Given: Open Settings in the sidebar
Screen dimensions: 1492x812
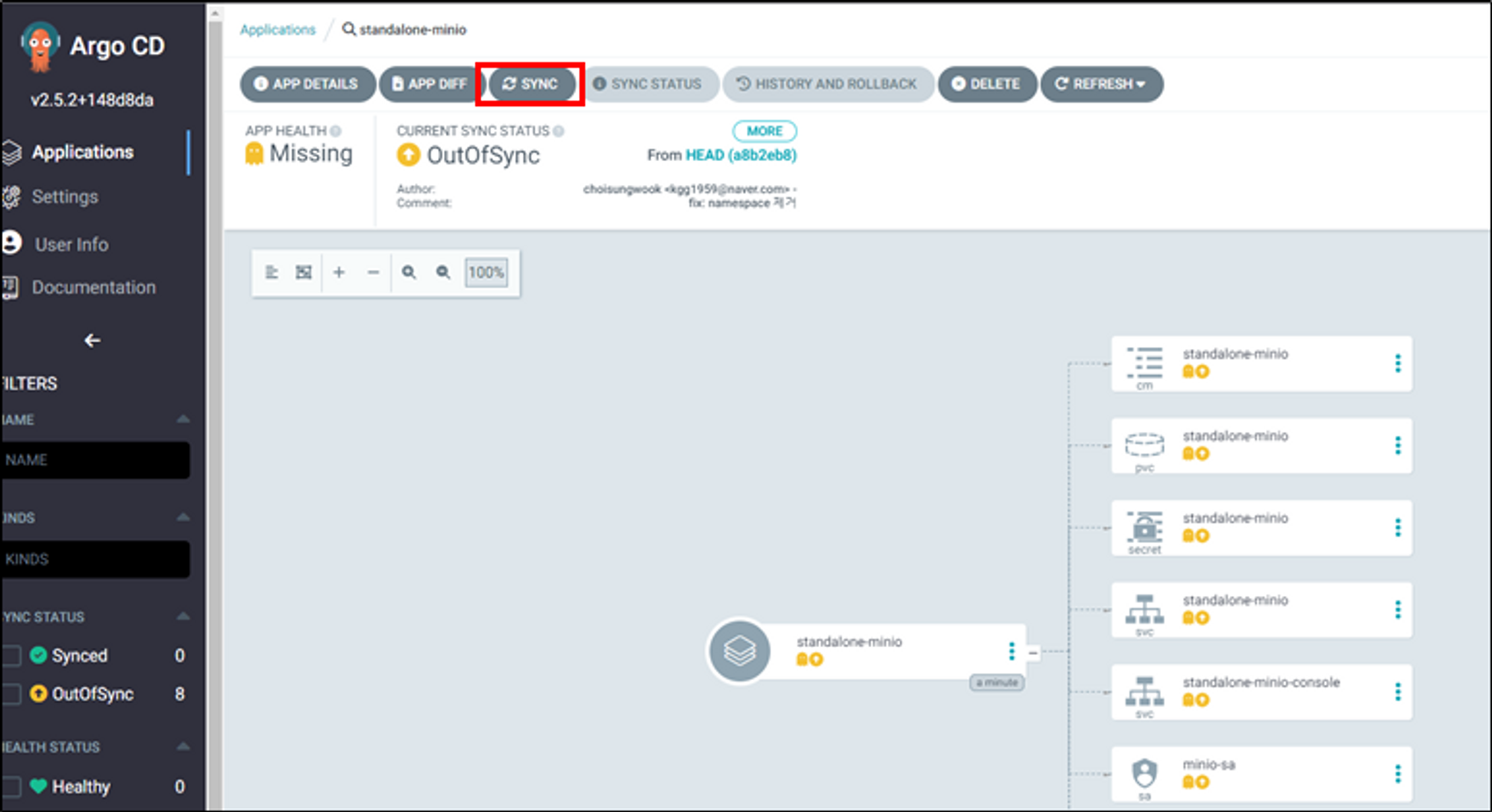Looking at the screenshot, I should pos(65,197).
